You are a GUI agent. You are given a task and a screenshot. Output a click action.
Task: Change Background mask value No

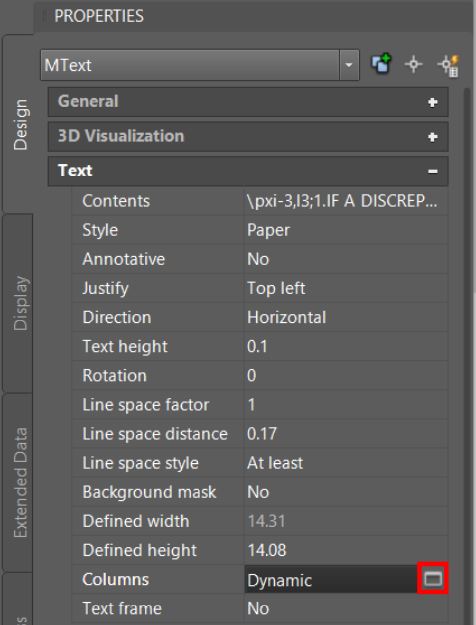pyautogui.click(x=346, y=492)
